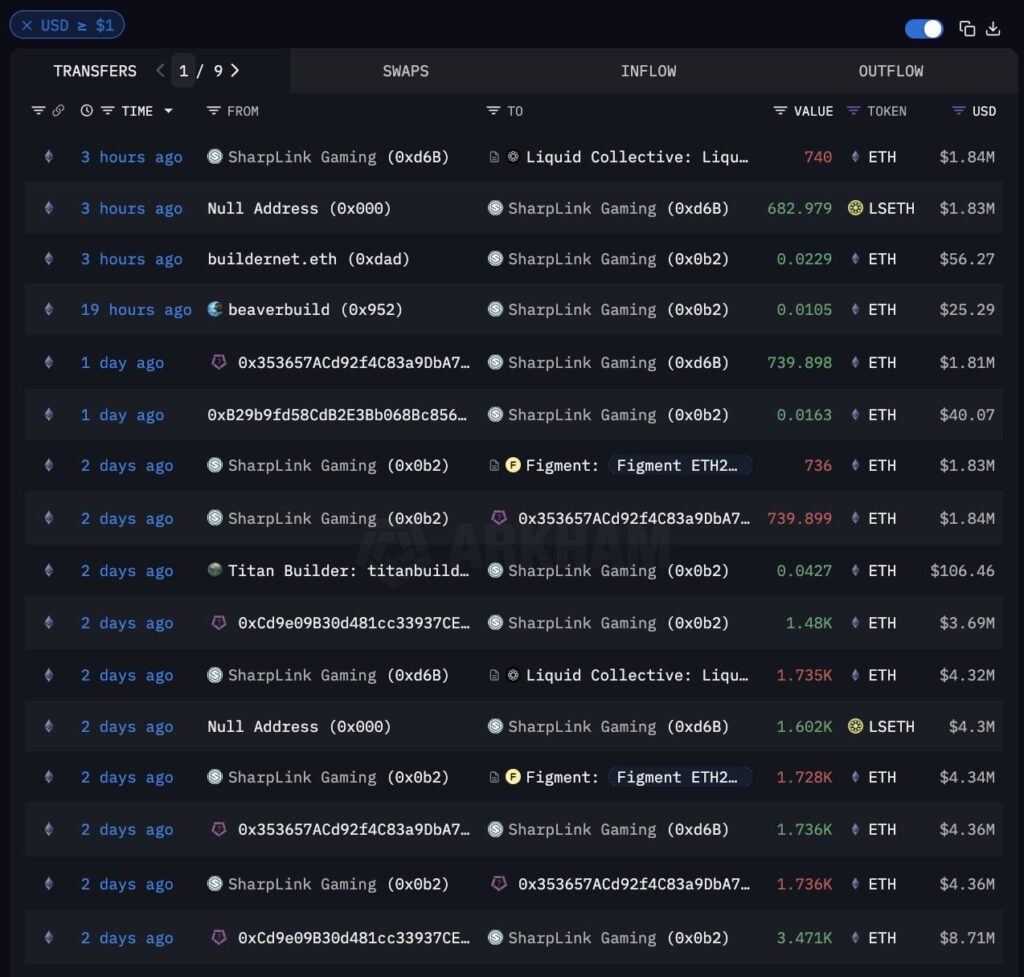Open the chain filter icon in header

coord(39,111)
